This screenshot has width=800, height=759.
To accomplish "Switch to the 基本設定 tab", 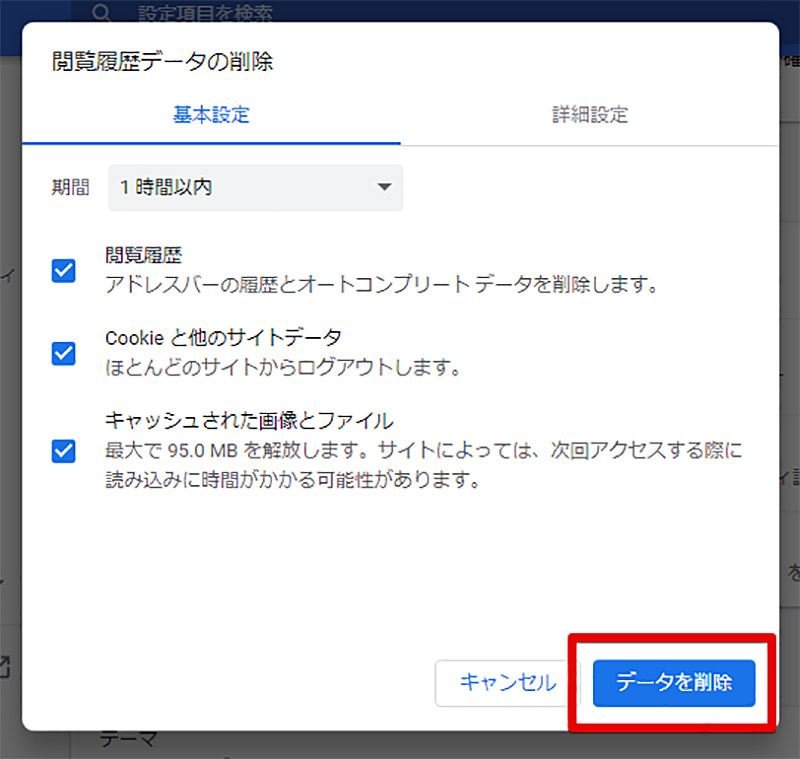I will [x=211, y=115].
